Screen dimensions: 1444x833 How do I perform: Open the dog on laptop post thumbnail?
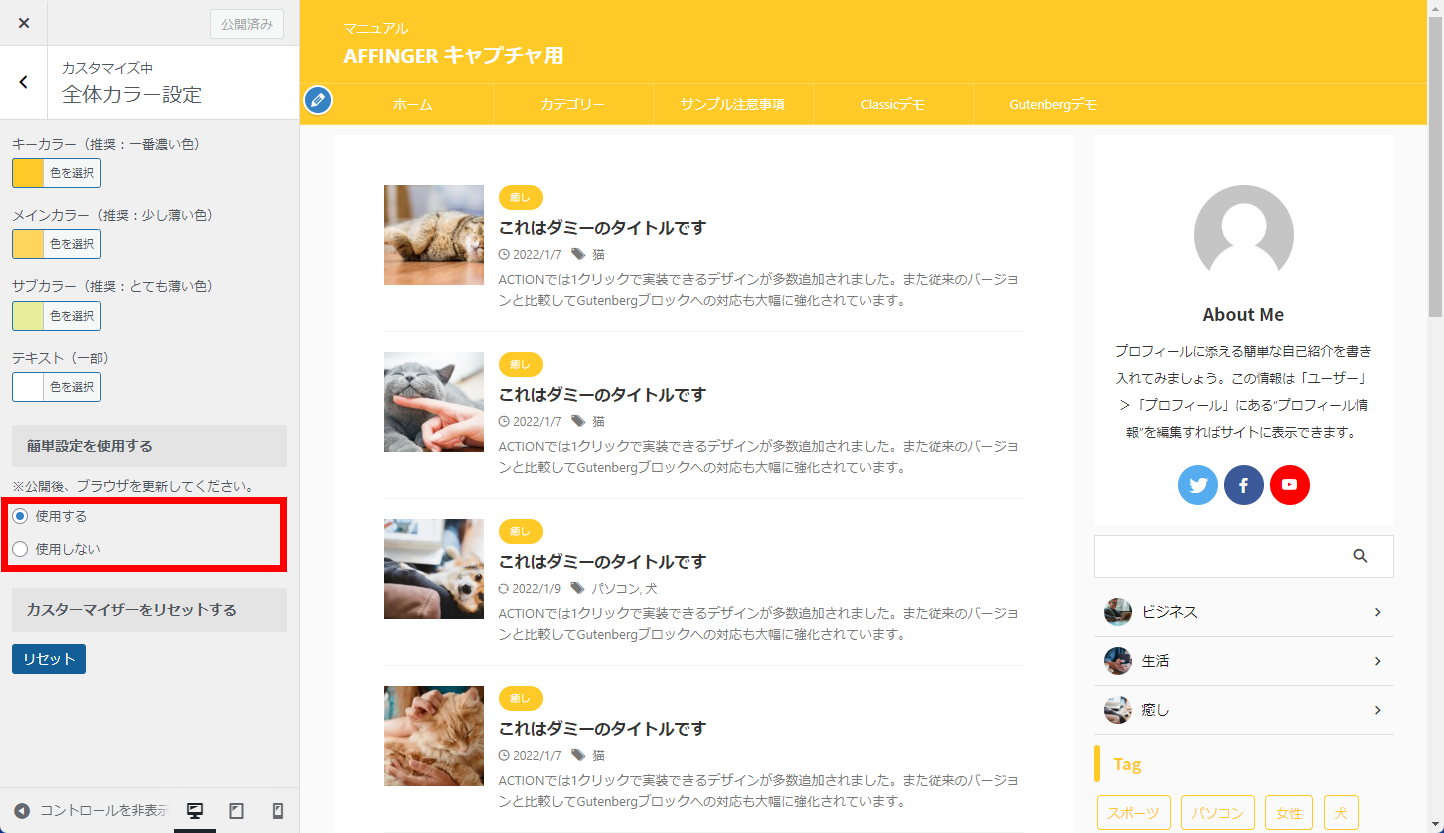coord(434,569)
